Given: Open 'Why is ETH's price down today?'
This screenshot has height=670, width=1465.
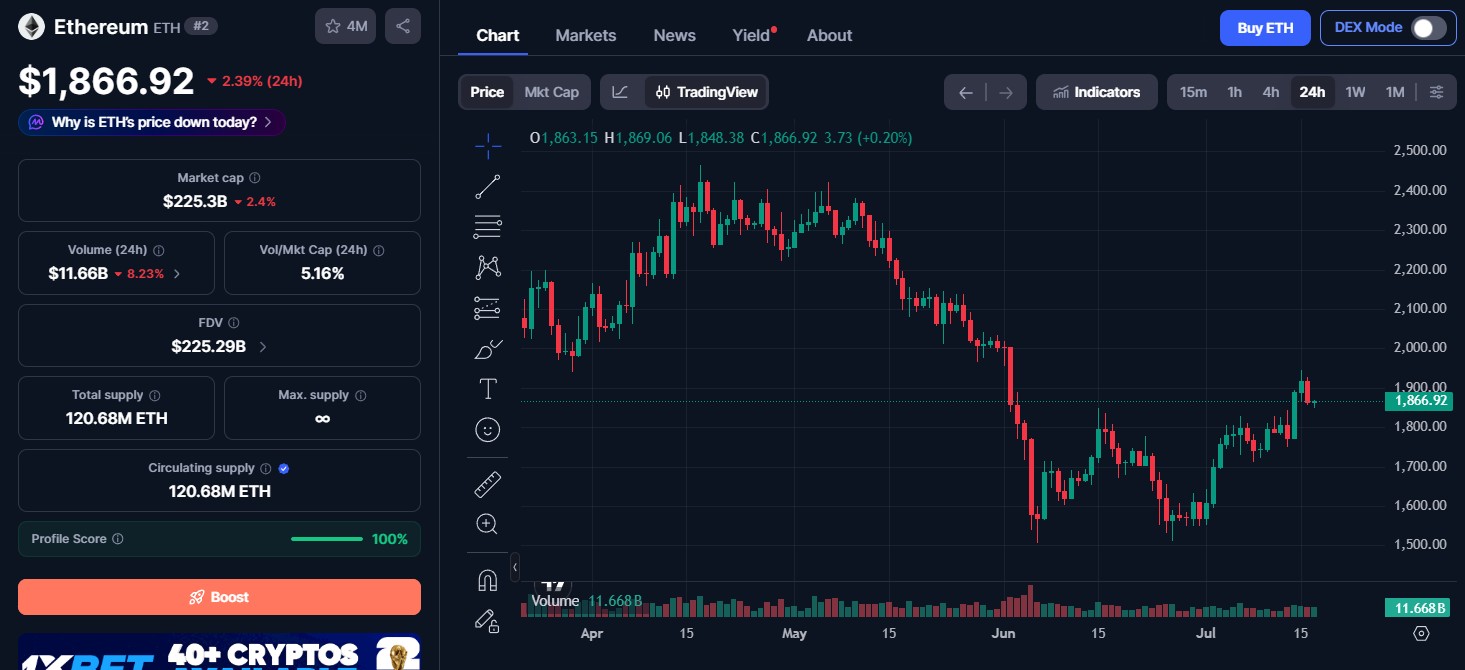Looking at the screenshot, I should click(152, 122).
